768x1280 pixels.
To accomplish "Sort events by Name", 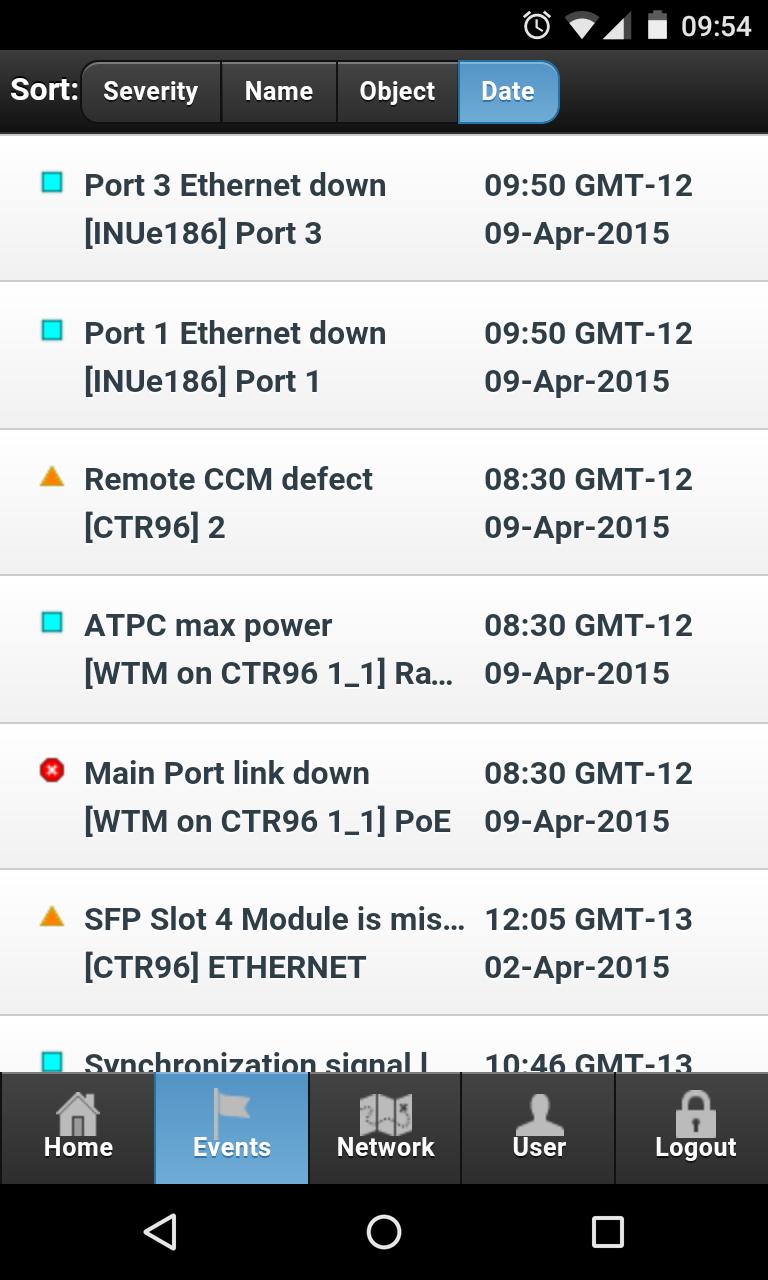I will pyautogui.click(x=279, y=92).
